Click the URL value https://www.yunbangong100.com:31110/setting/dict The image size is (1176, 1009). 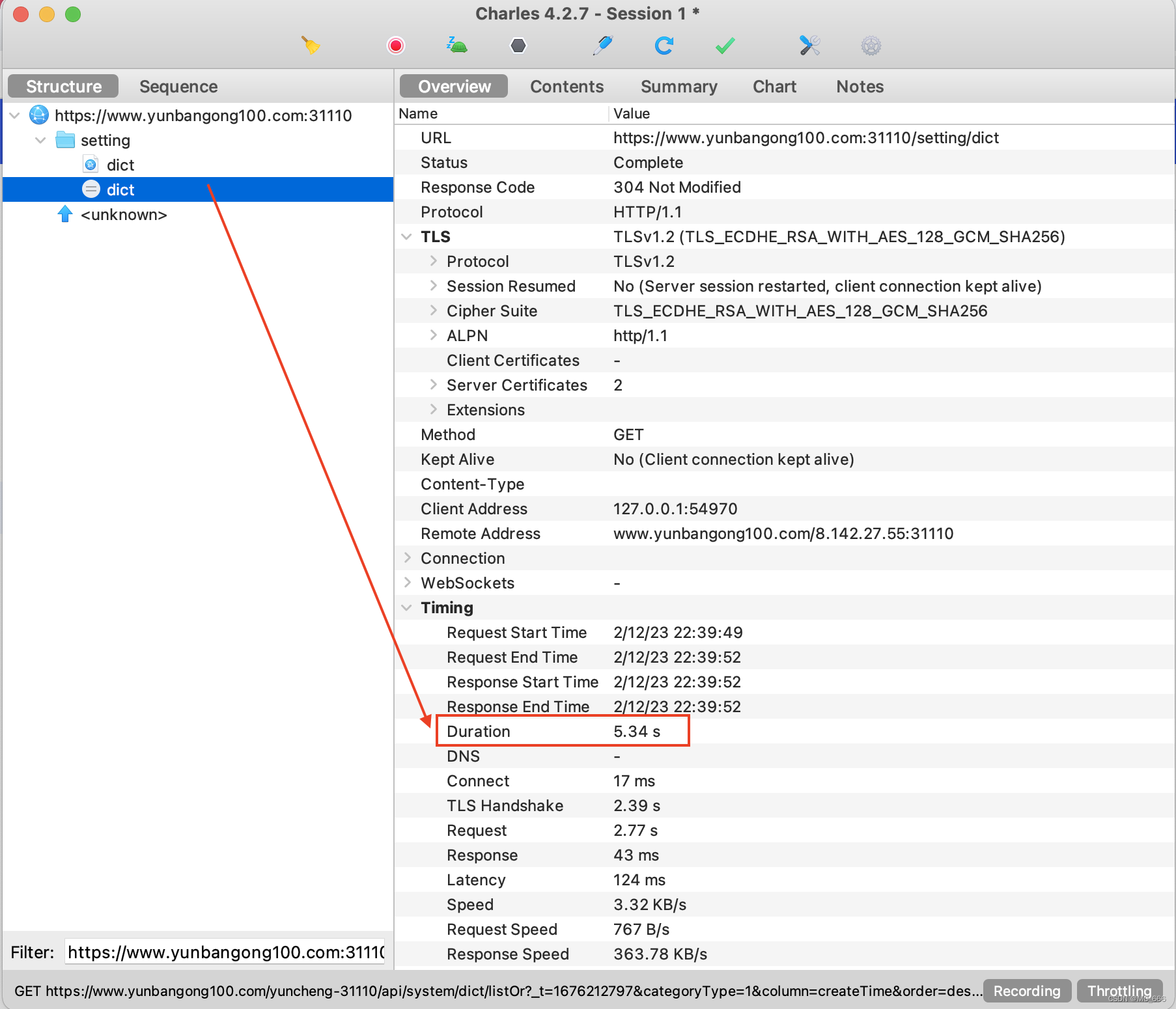point(806,138)
